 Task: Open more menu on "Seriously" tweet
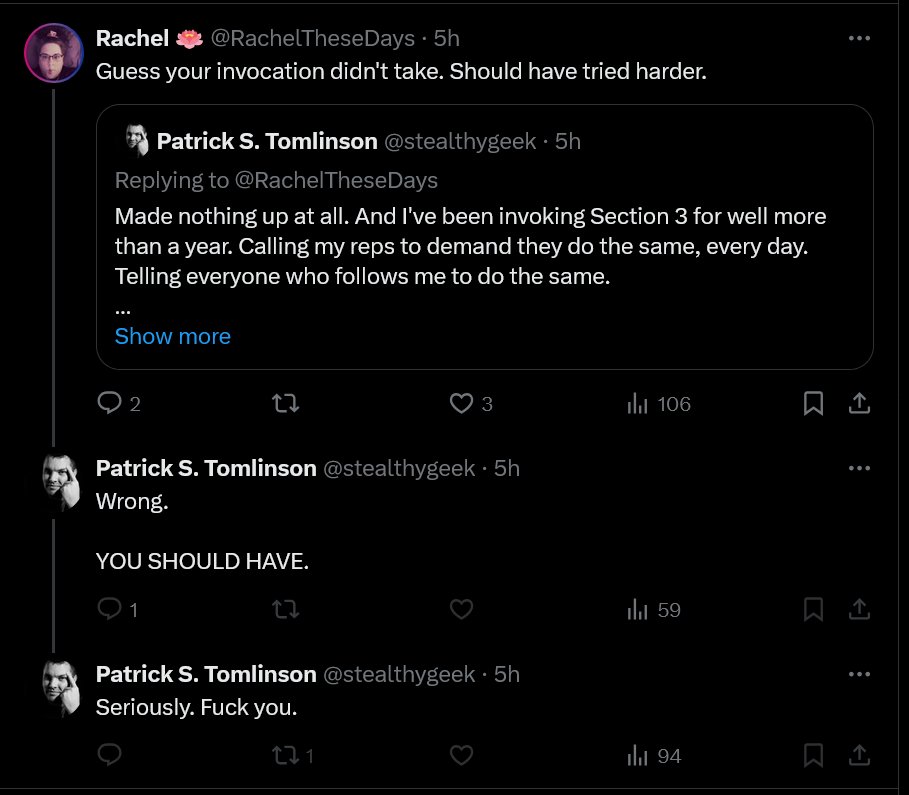tap(859, 674)
